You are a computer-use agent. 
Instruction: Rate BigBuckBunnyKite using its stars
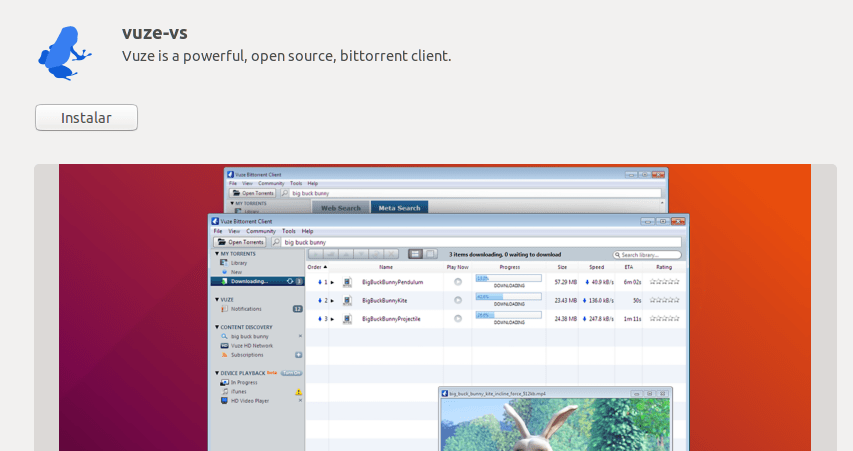coord(664,300)
